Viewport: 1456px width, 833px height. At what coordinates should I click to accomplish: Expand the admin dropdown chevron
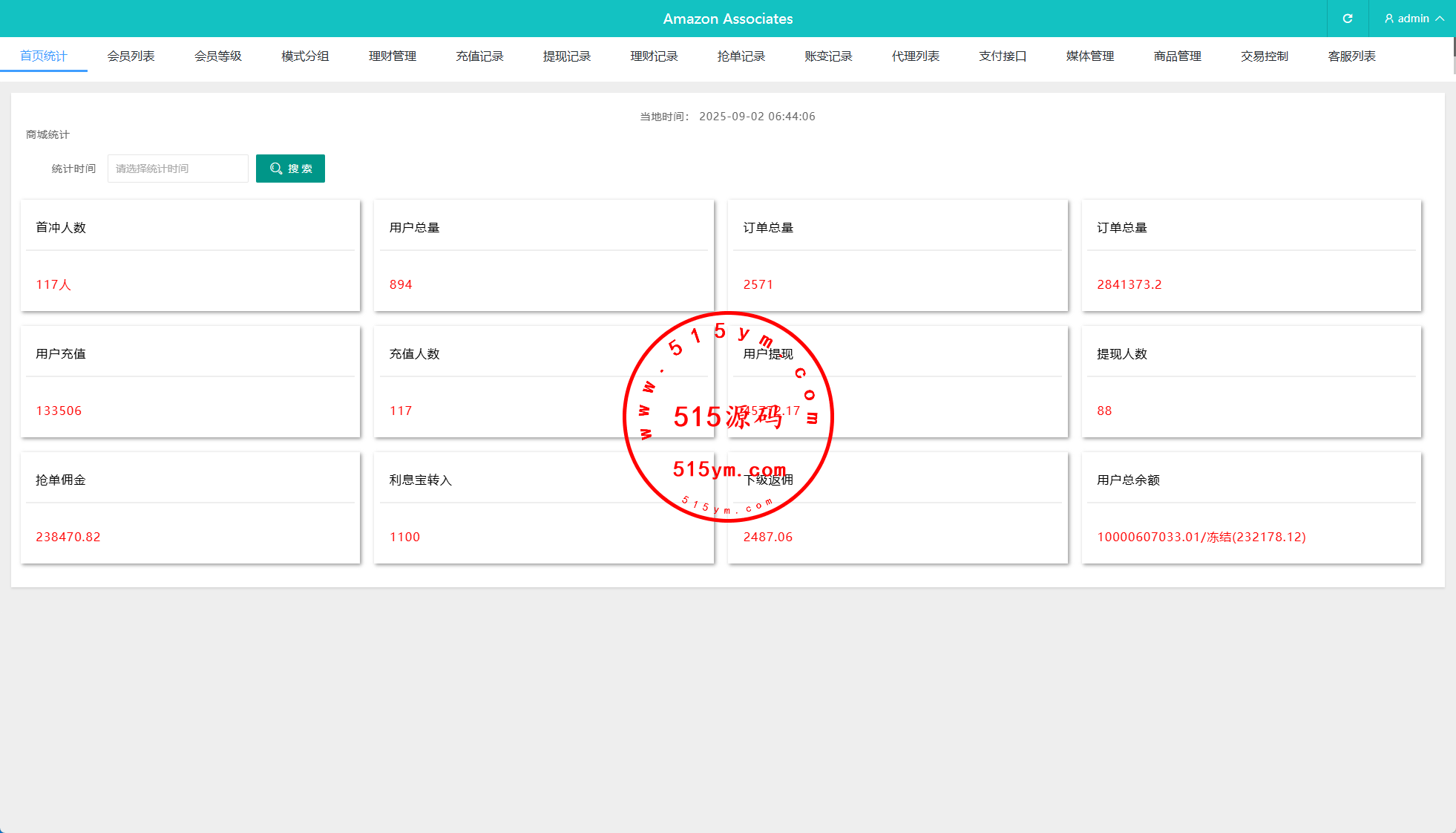1440,19
